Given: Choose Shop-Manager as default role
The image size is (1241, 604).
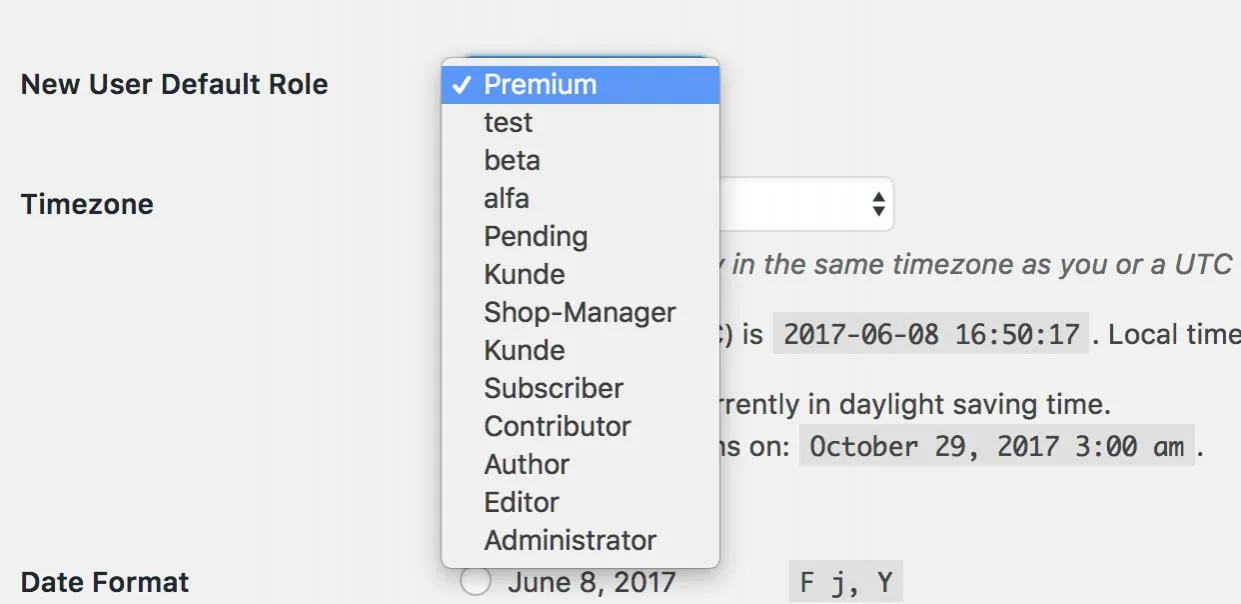Looking at the screenshot, I should (580, 312).
